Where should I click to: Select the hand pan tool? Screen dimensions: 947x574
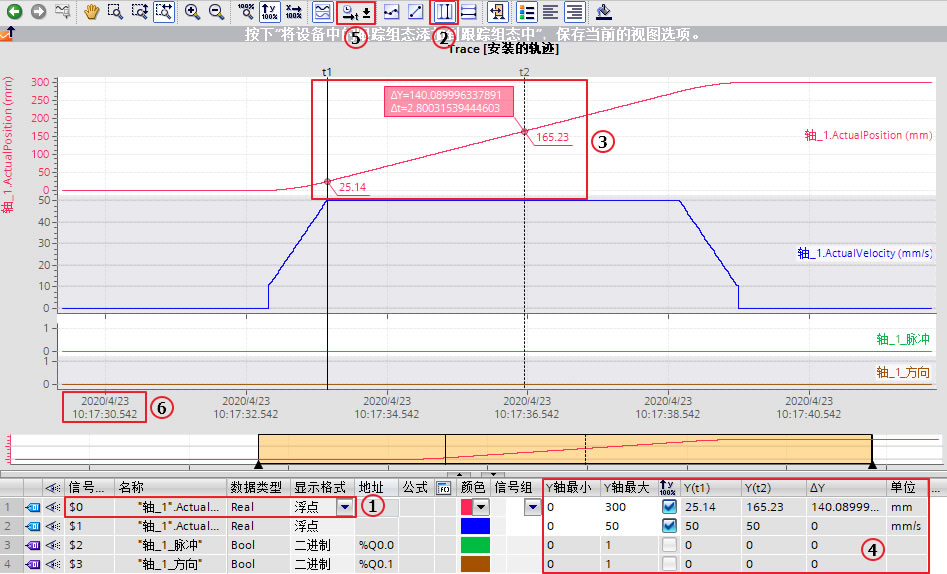click(92, 11)
